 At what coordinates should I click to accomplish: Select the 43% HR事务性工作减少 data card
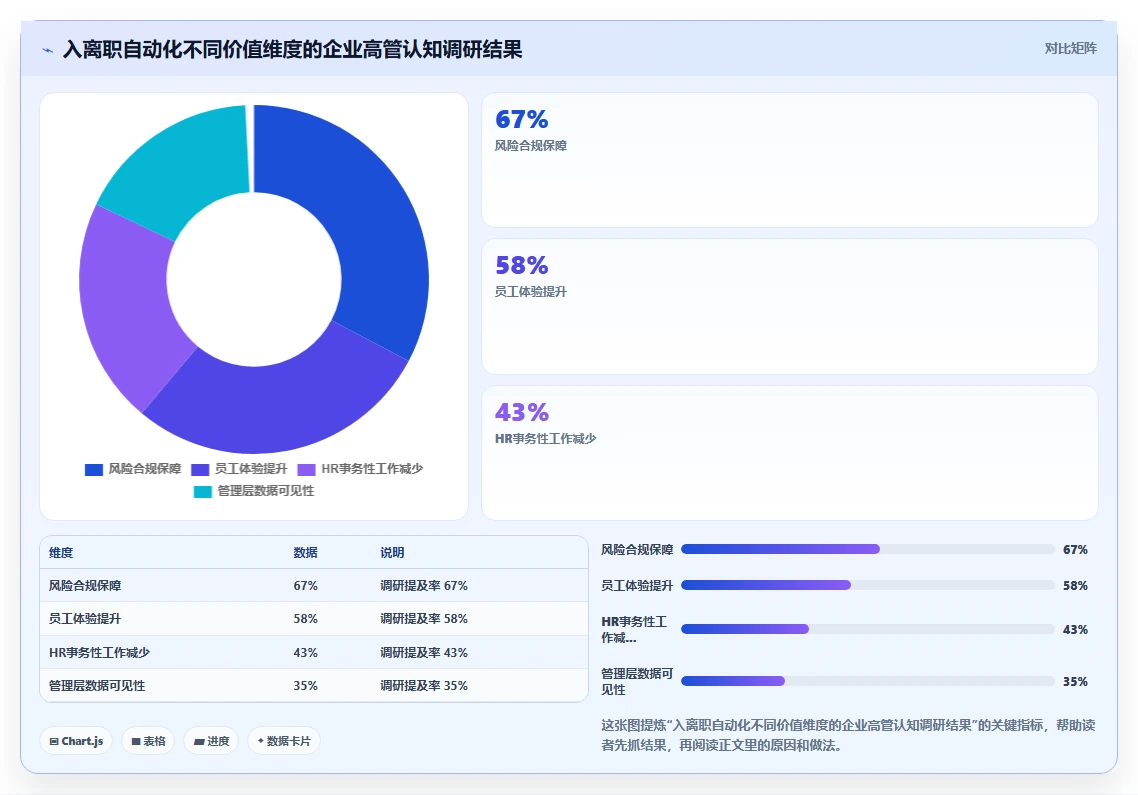[790, 452]
